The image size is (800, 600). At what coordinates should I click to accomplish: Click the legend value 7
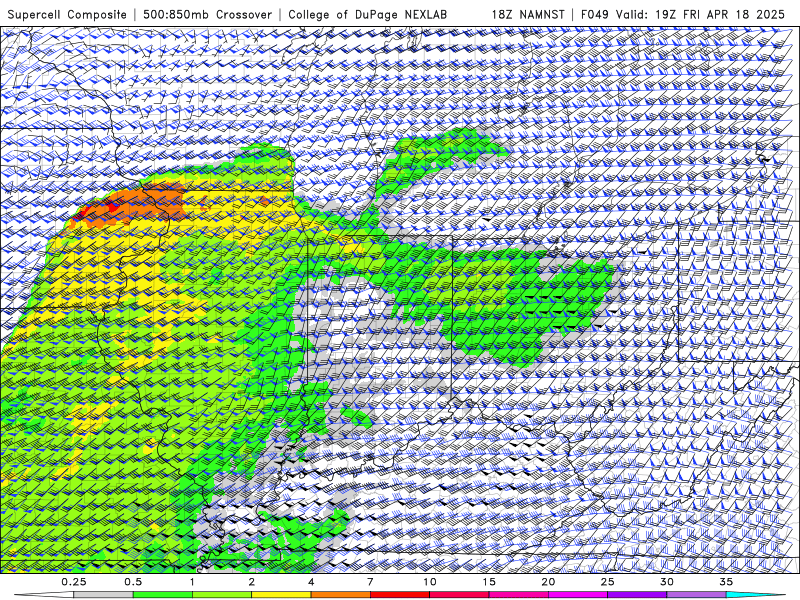pyautogui.click(x=370, y=582)
